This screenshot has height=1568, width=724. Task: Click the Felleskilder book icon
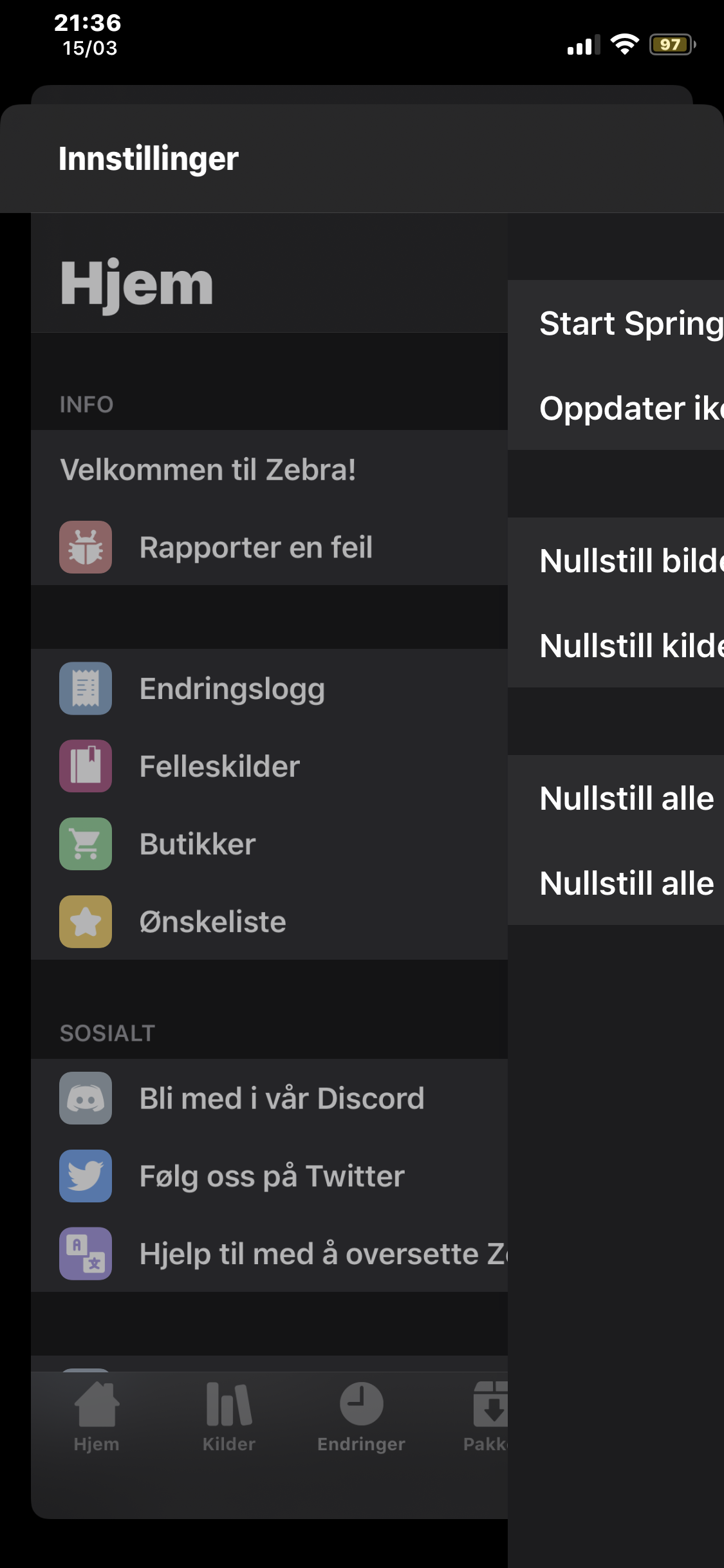tap(85, 766)
